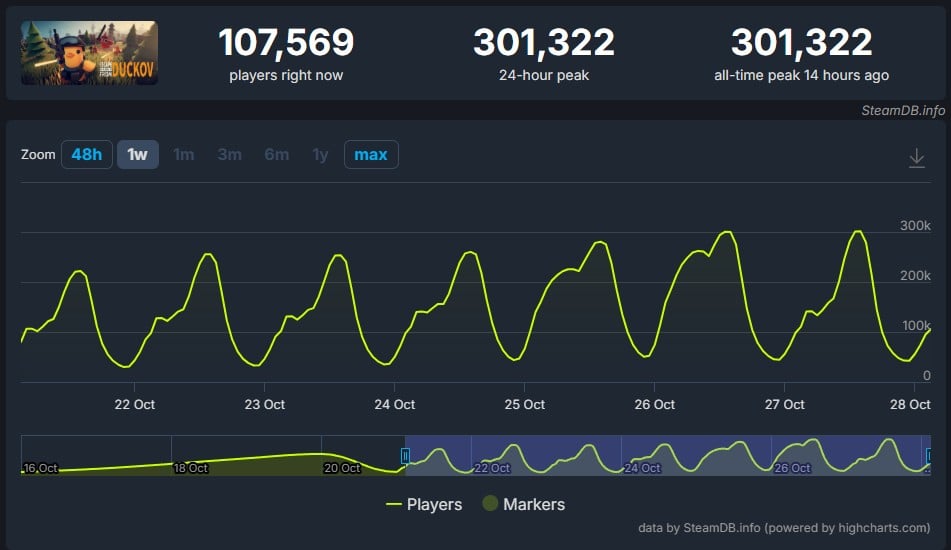Choose the 6m zoom option

tap(277, 155)
